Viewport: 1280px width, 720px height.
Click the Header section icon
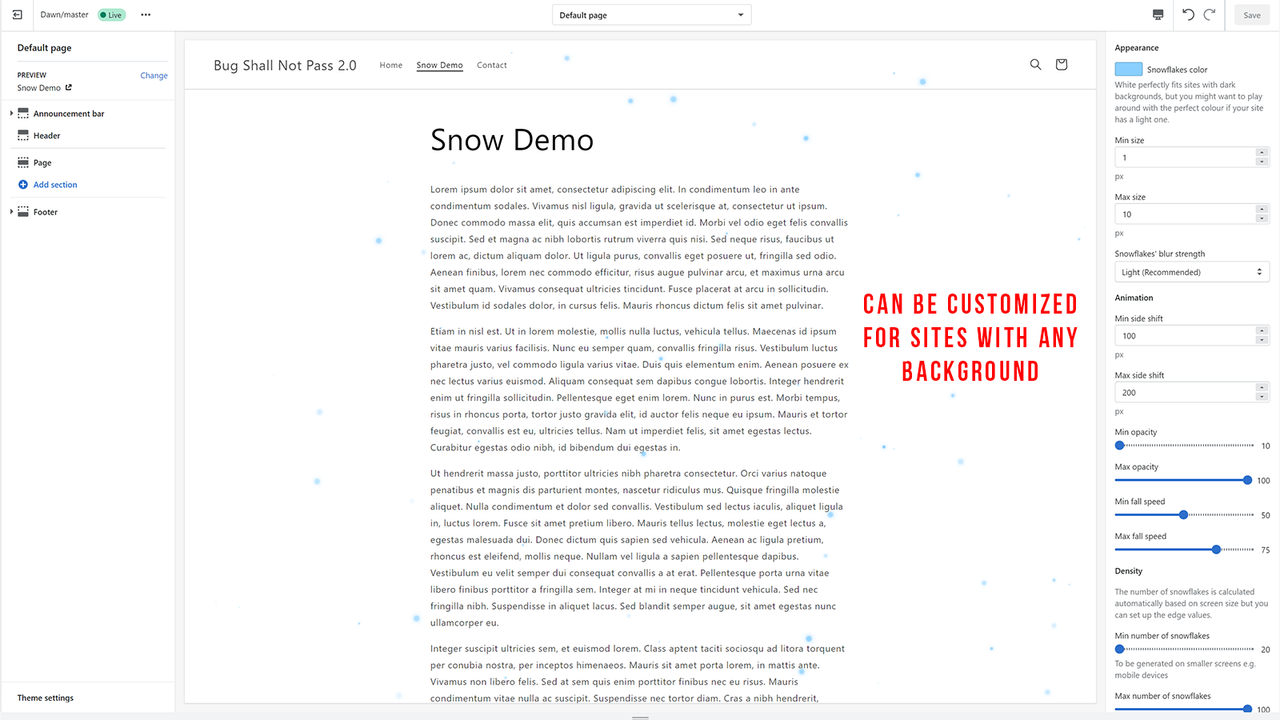[23, 135]
